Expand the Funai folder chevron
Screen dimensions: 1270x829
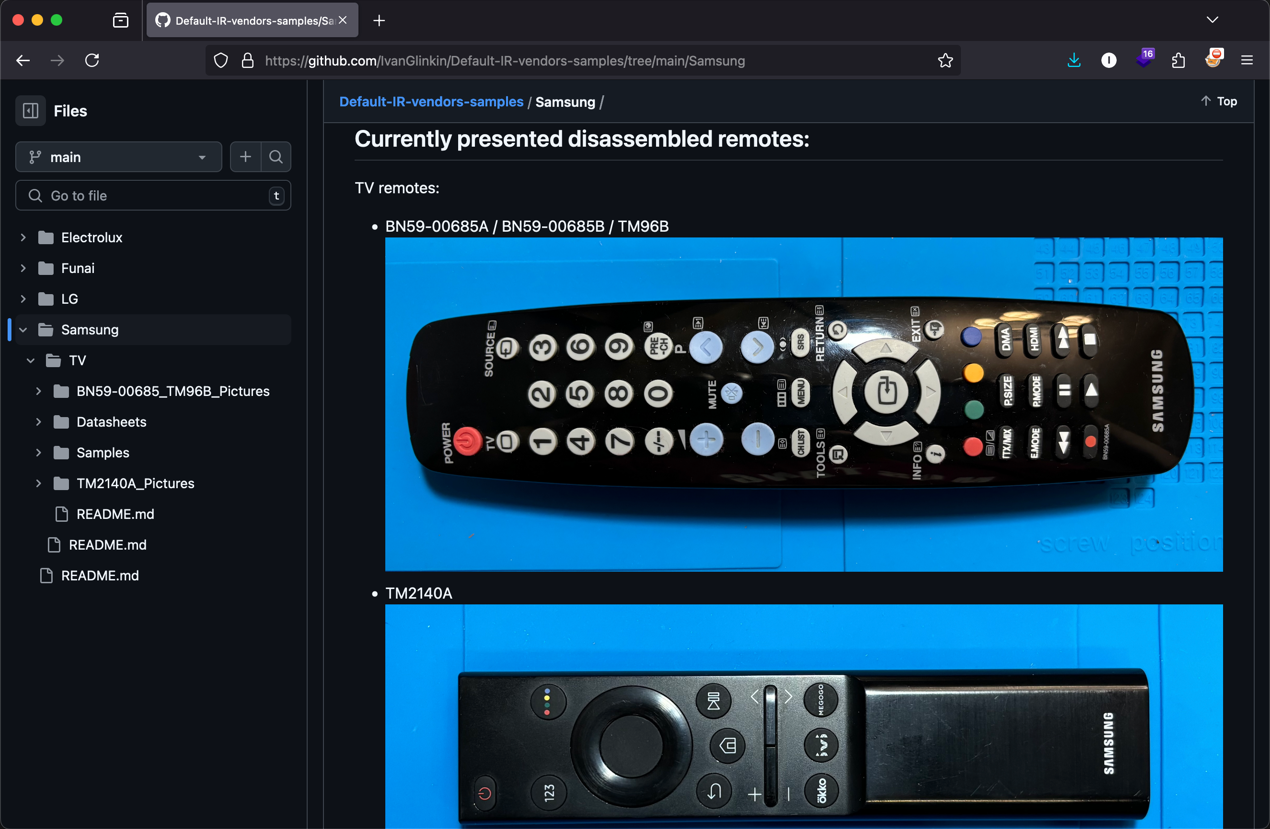(23, 268)
